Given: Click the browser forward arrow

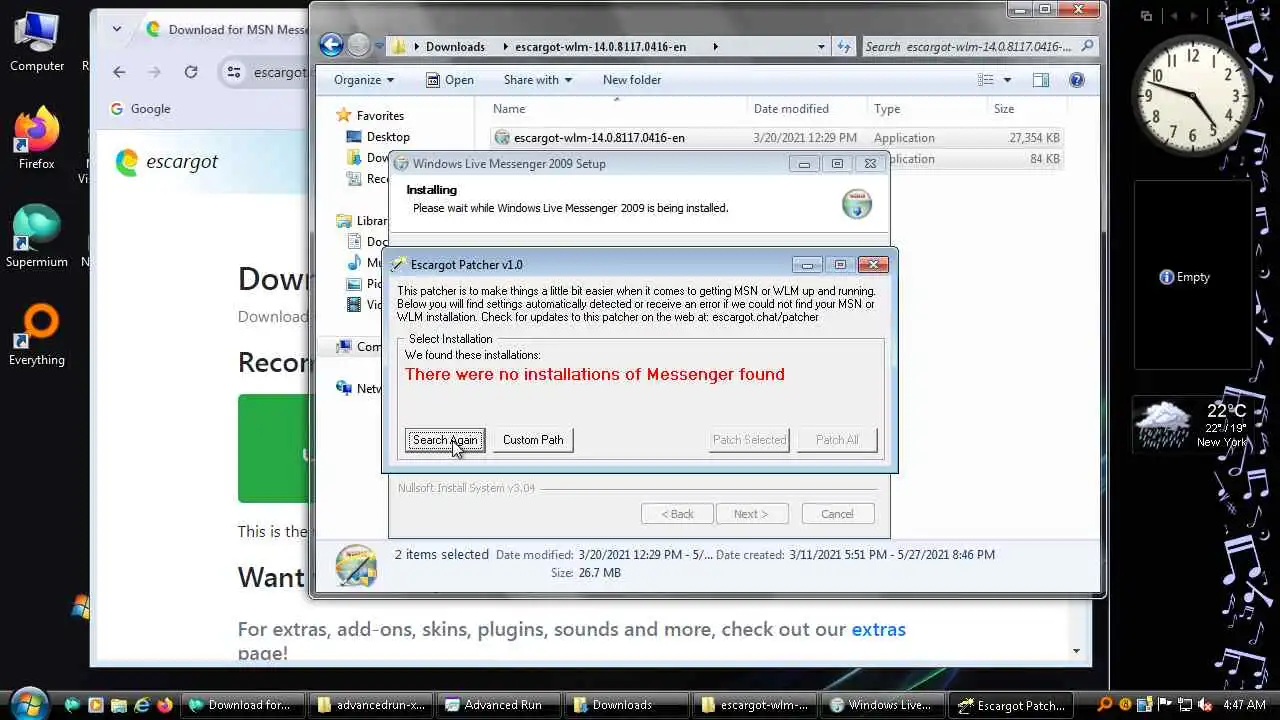Looking at the screenshot, I should (154, 72).
